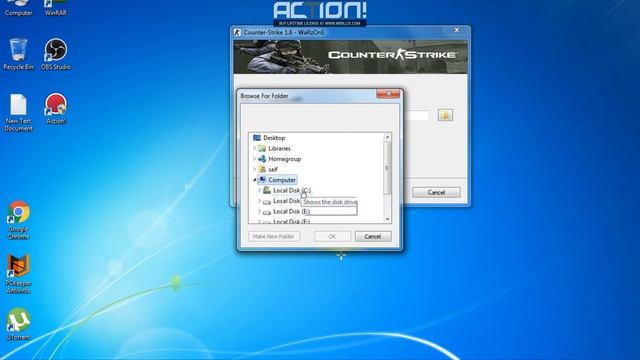The height and width of the screenshot is (360, 640).
Task: Expand Local Disk (E:) in the tree
Action: pos(260,211)
